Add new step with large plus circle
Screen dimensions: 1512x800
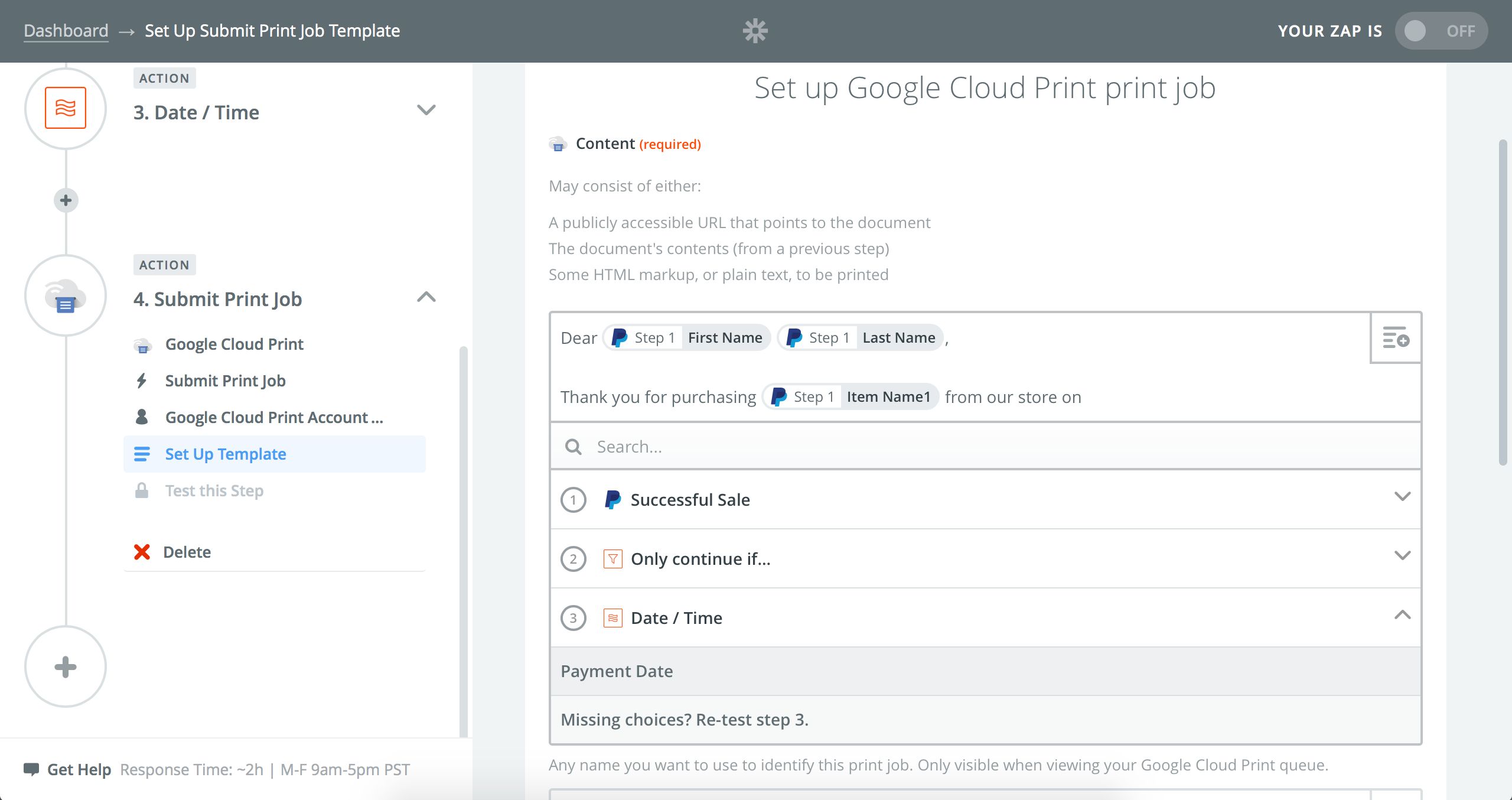pos(66,666)
